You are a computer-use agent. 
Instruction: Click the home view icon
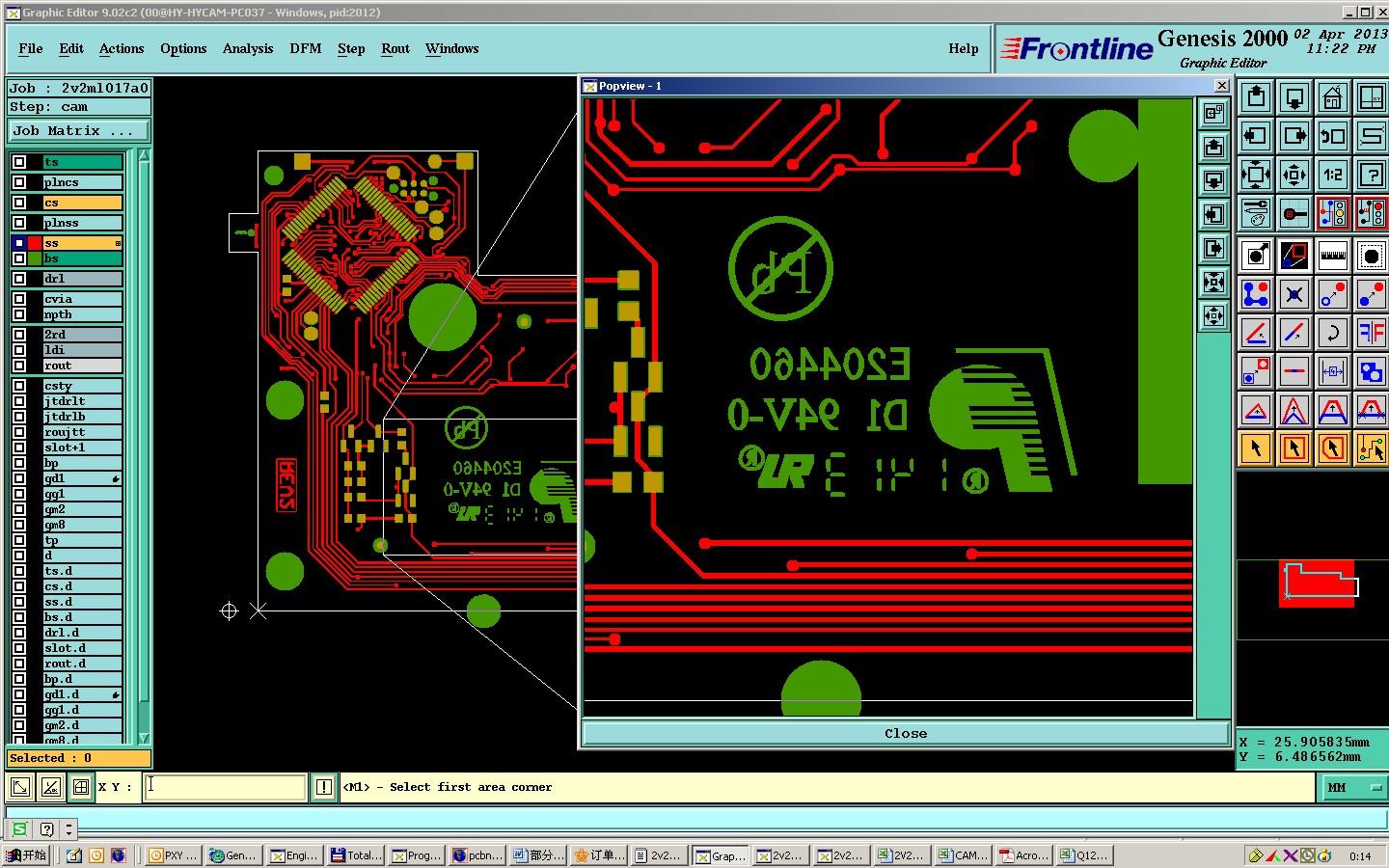click(x=1332, y=97)
